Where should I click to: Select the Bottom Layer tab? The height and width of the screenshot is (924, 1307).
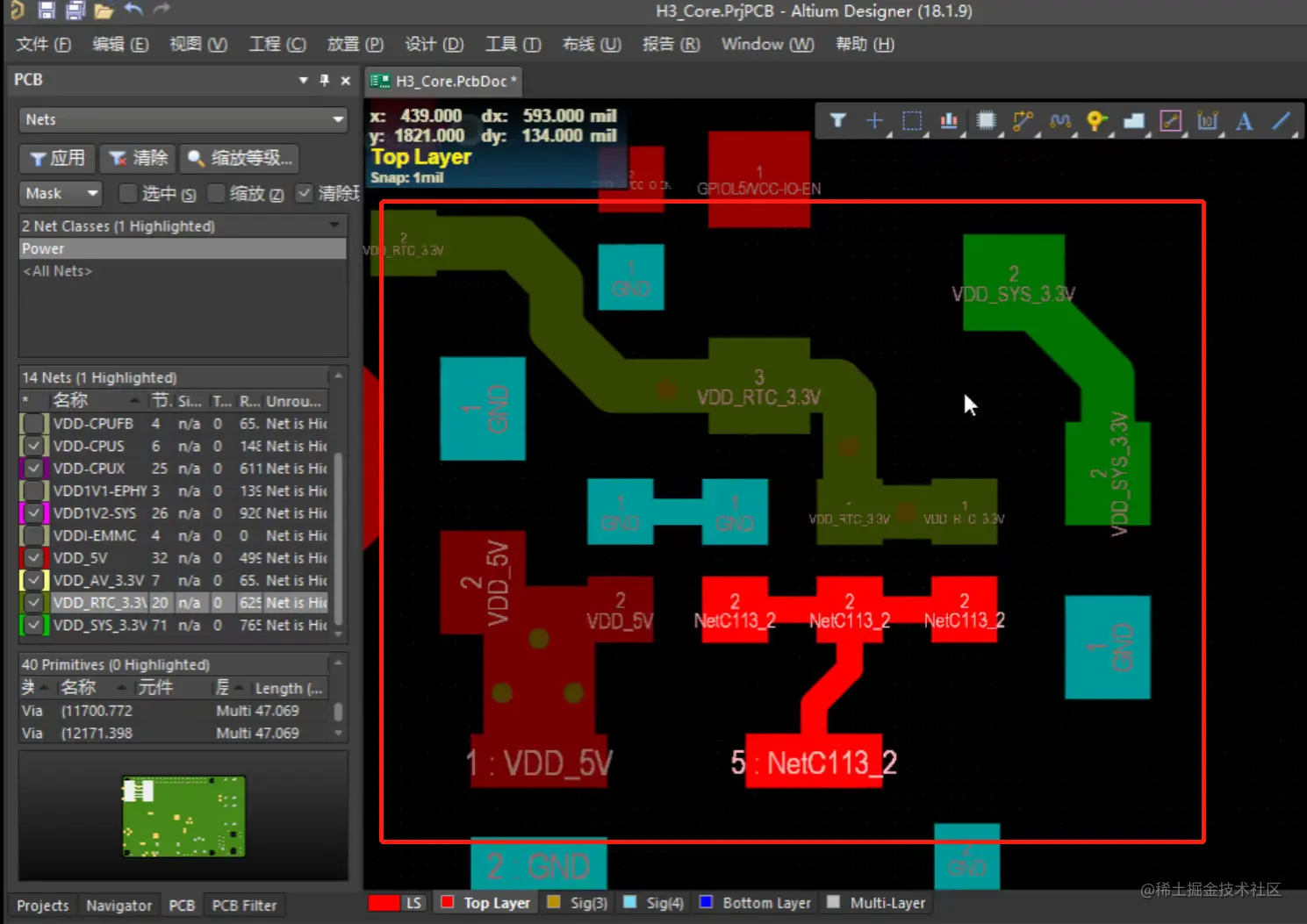pos(756,903)
